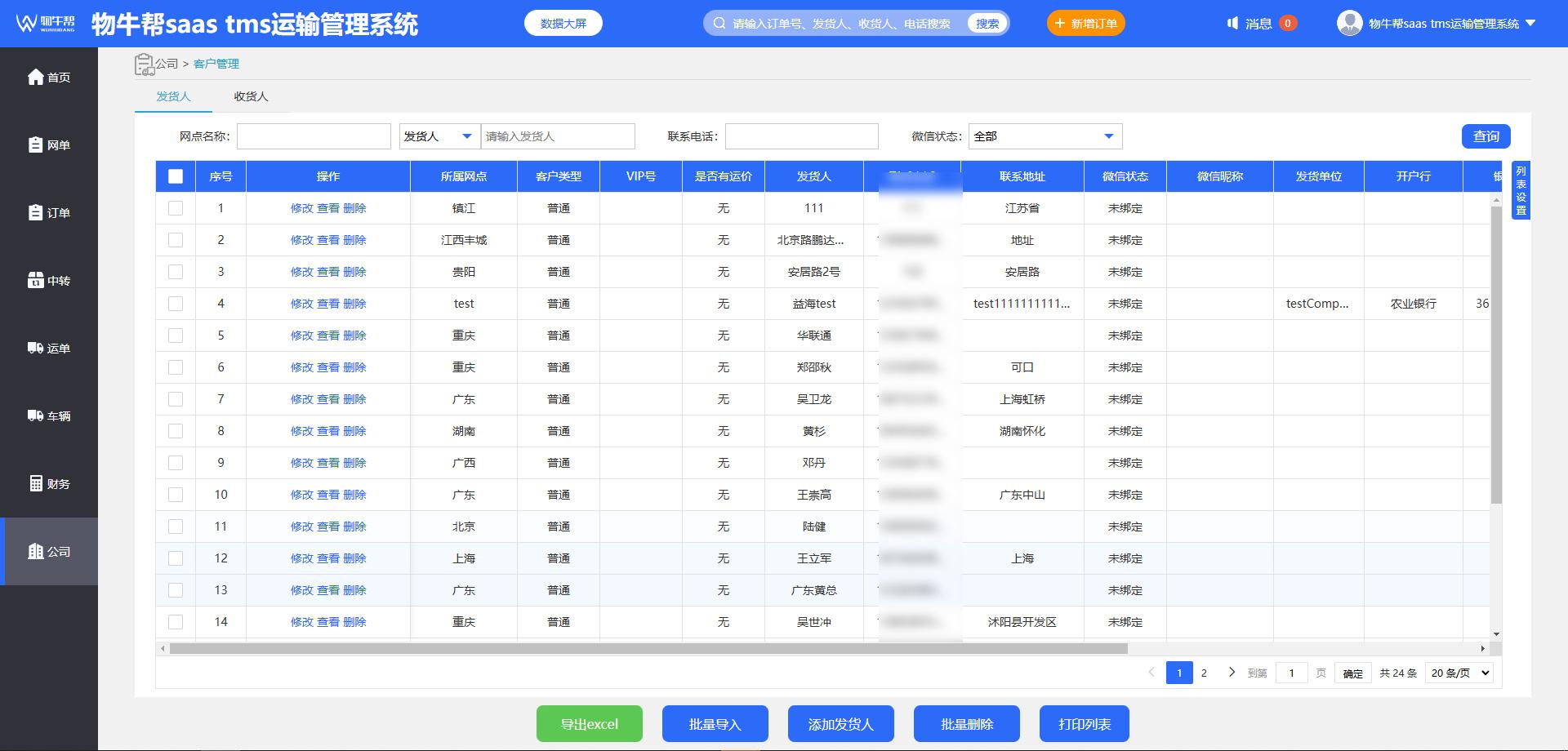Open the 车辆 vehicle sidebar icon
This screenshot has width=1568, height=751.
click(x=36, y=415)
